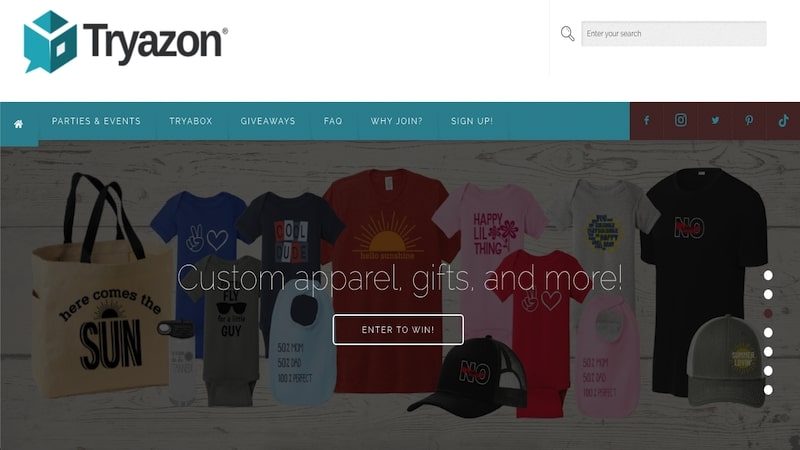Open the FAQ page
800x450 pixels.
click(x=333, y=121)
